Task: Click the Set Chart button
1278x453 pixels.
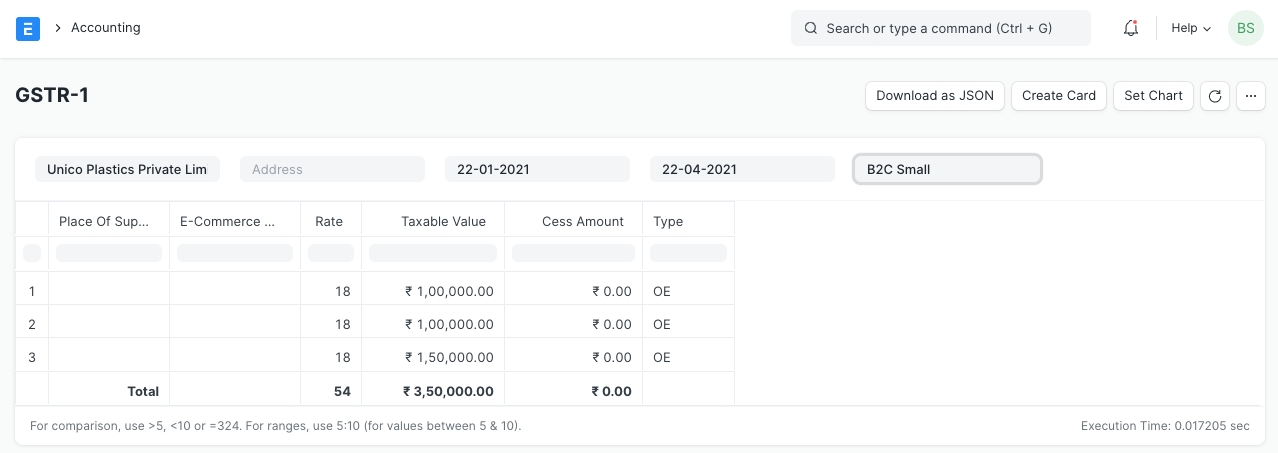Action: [1152, 96]
